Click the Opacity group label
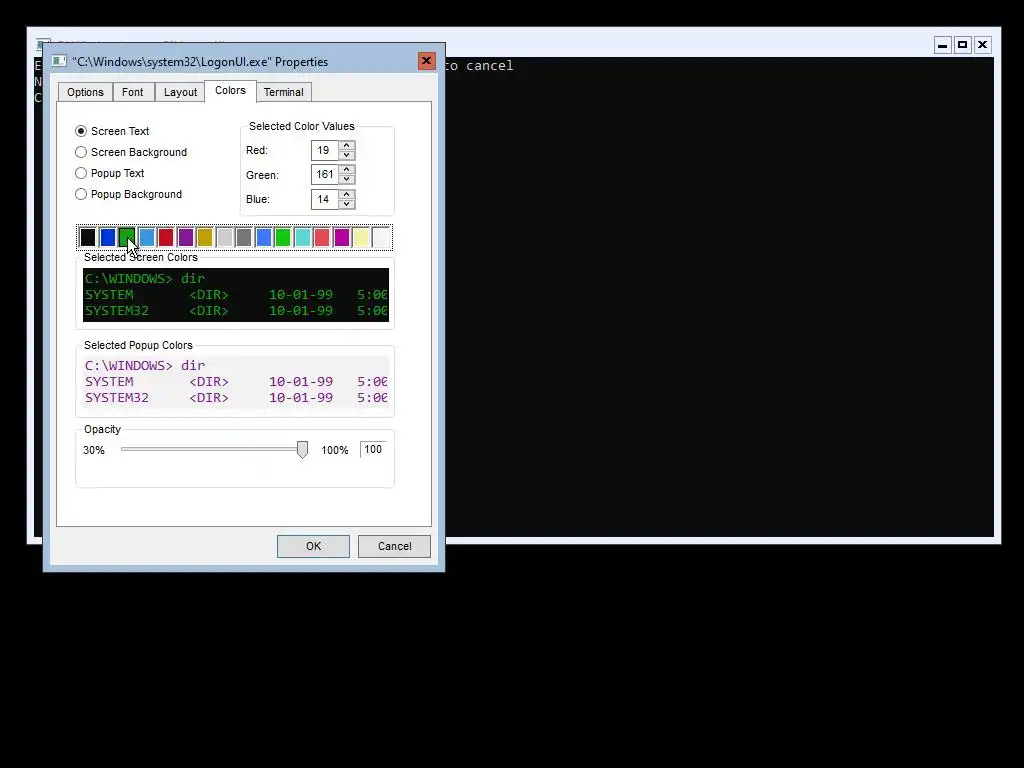Screen dimensions: 1024x768 103,429
